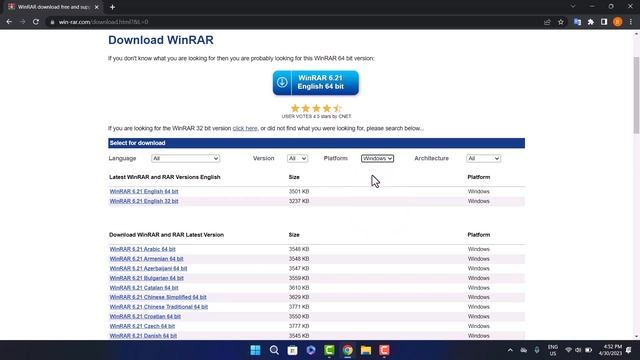This screenshot has width=640, height=360.
Task: Open WinRAR 6.21 Chinese Traditional 64 bit
Action: [x=159, y=307]
